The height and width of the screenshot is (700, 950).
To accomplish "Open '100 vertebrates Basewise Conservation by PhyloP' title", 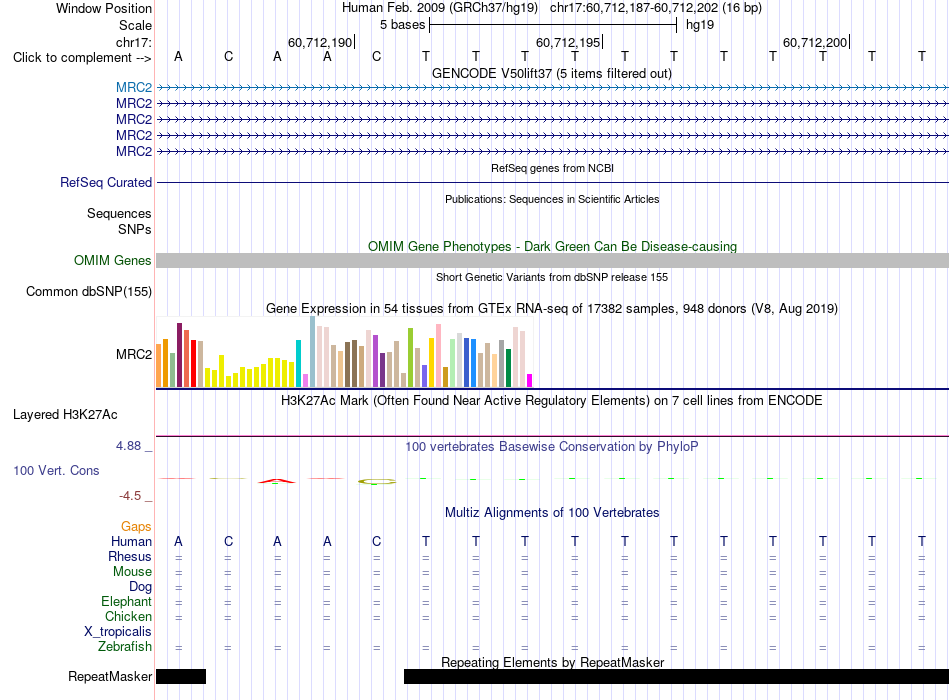I will [552, 447].
